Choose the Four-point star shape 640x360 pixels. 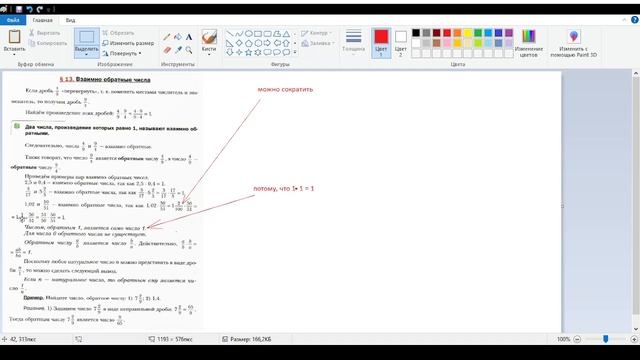[x=239, y=52]
